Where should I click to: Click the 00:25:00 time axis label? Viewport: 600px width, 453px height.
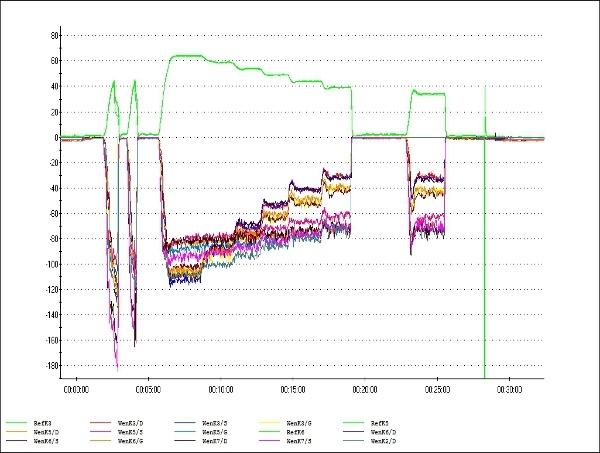pos(437,390)
